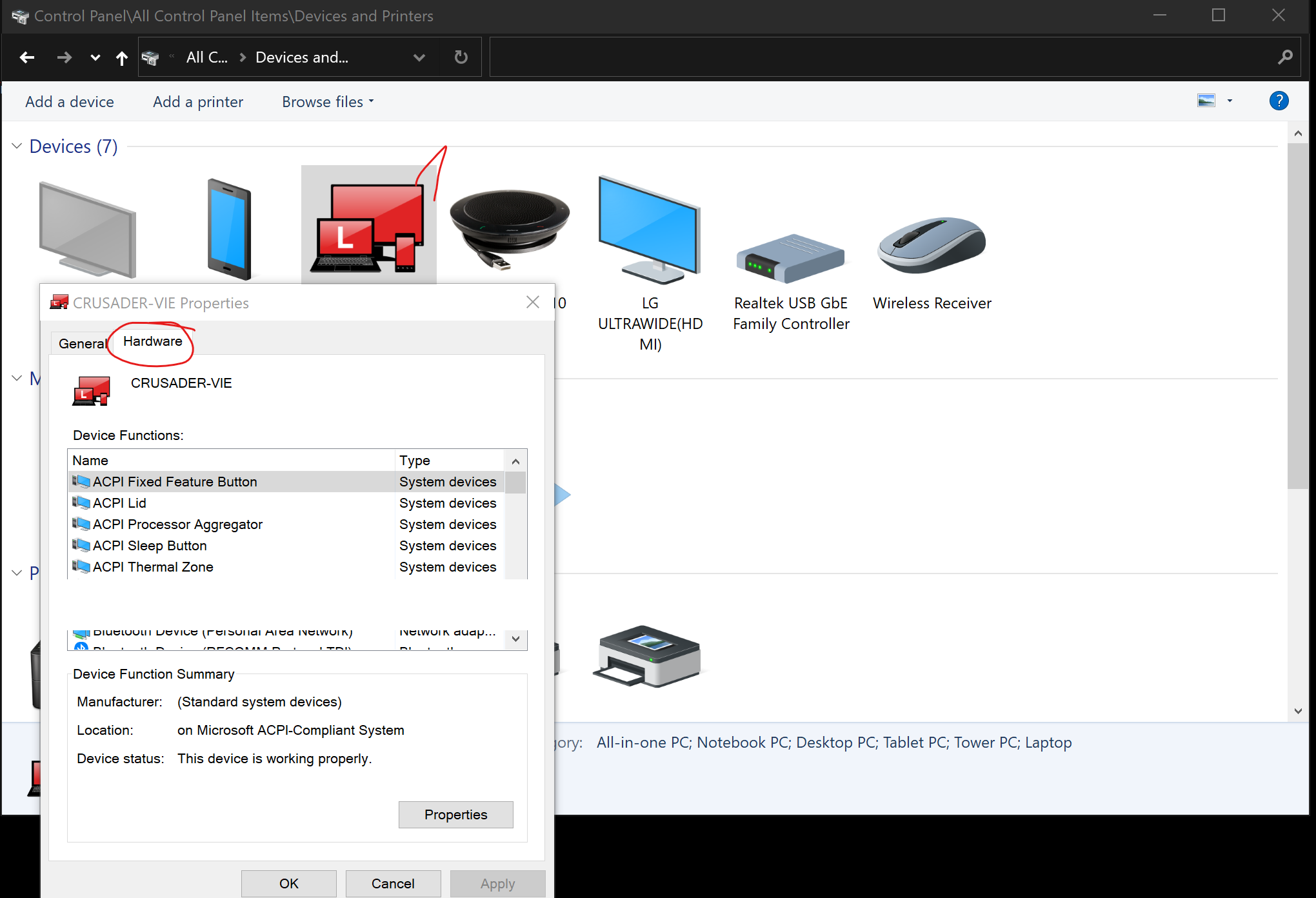Open the blue help question mark
Viewport: 1316px width, 898px height.
pyautogui.click(x=1279, y=101)
